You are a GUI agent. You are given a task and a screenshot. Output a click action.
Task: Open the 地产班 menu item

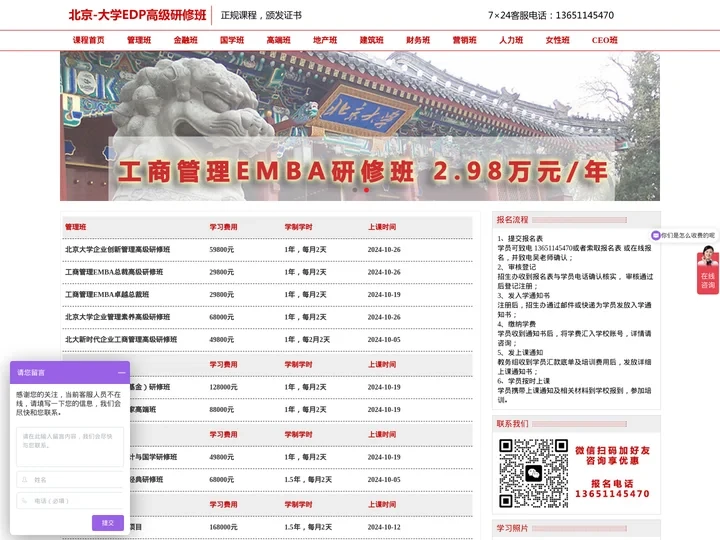coord(325,40)
